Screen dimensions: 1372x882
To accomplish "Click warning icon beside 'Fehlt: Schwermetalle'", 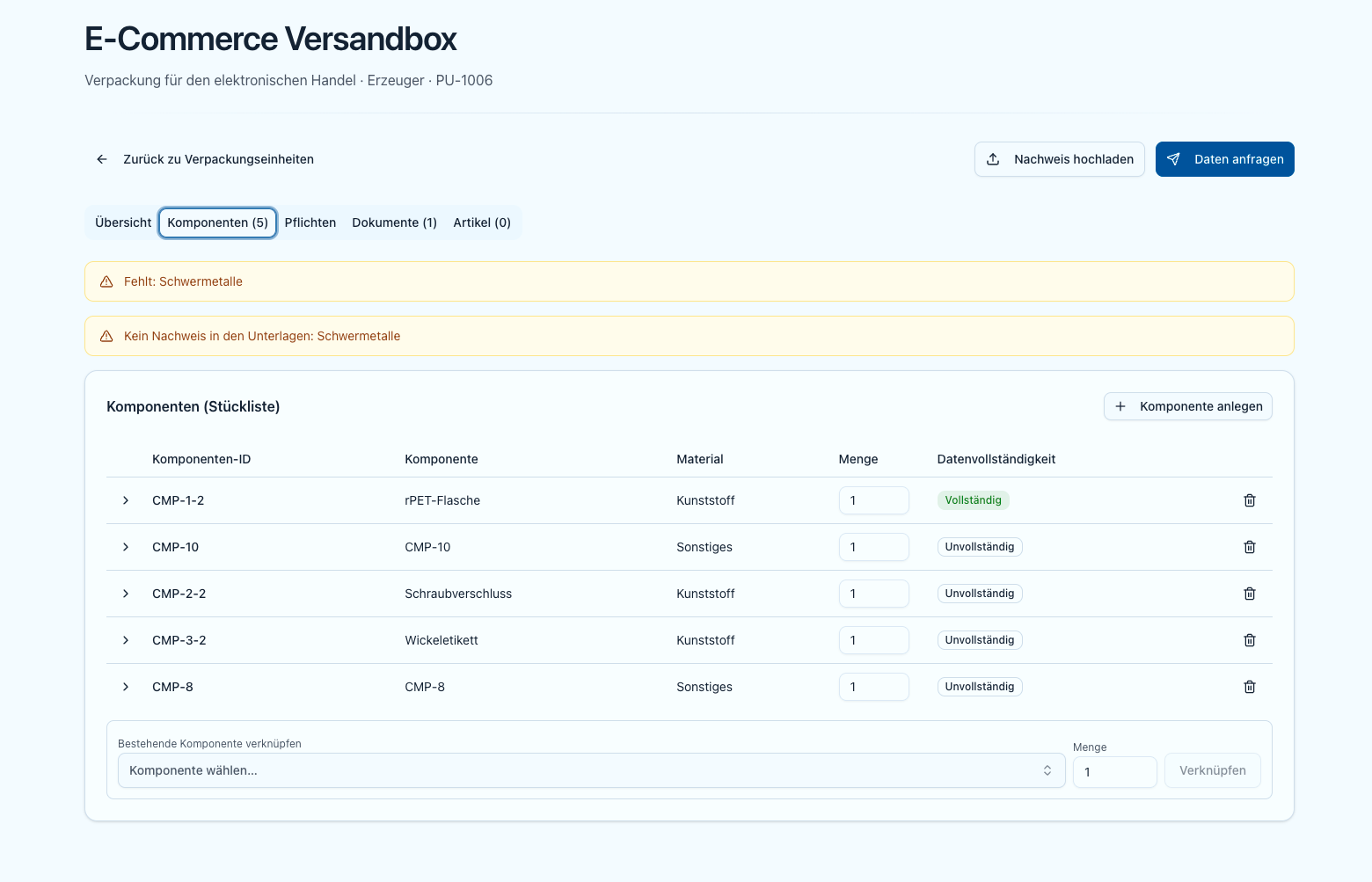I will 106,281.
